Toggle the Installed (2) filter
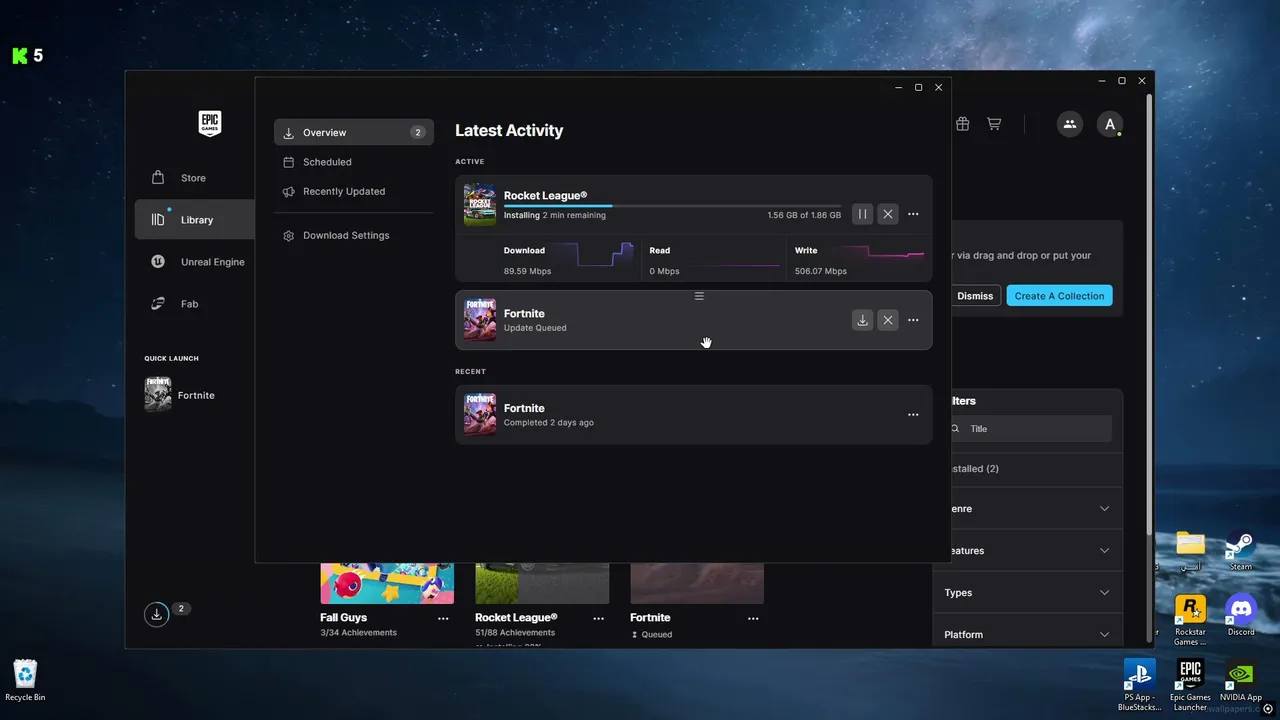The height and width of the screenshot is (720, 1280). point(974,469)
